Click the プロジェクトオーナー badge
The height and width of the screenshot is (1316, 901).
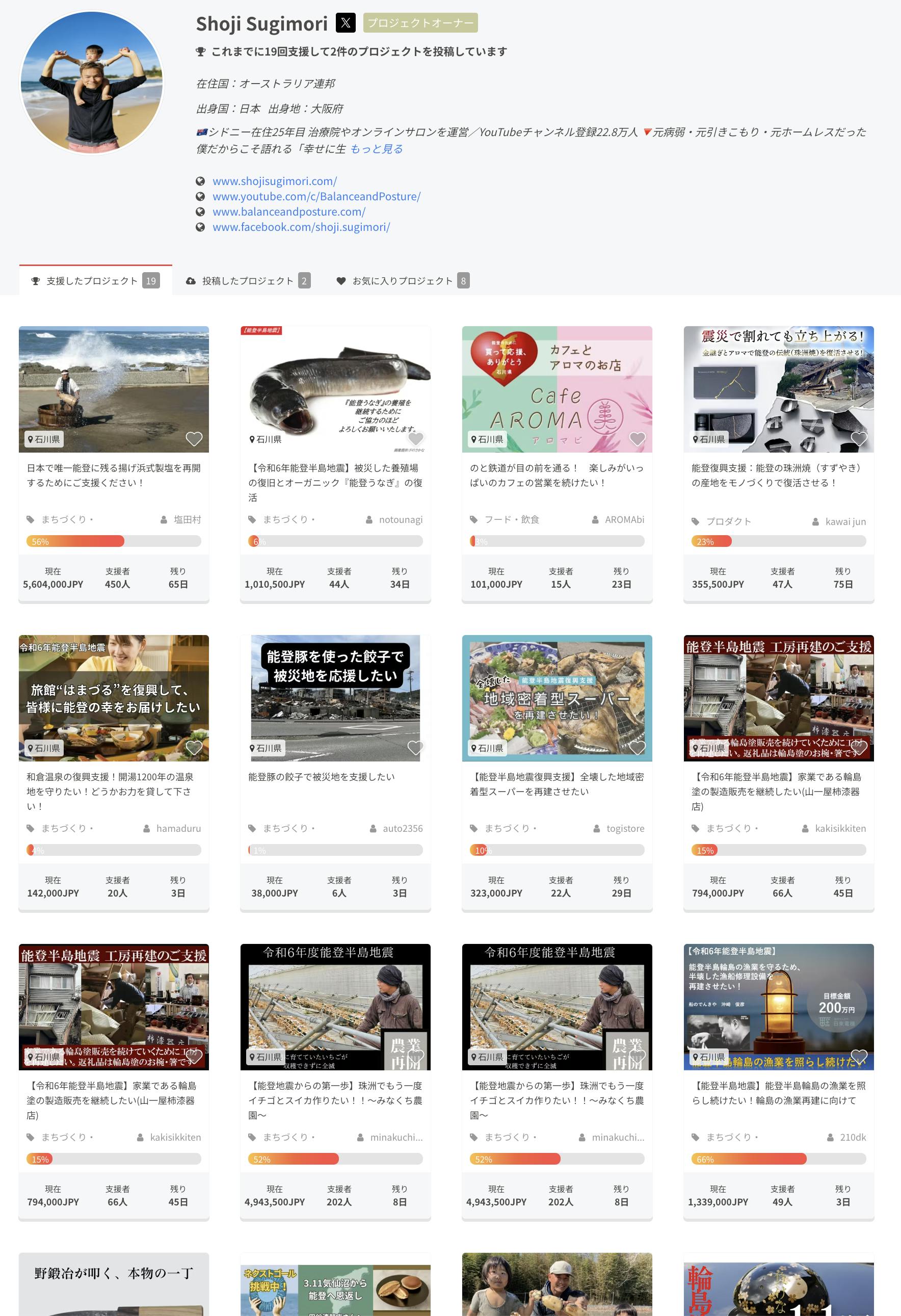click(x=420, y=23)
